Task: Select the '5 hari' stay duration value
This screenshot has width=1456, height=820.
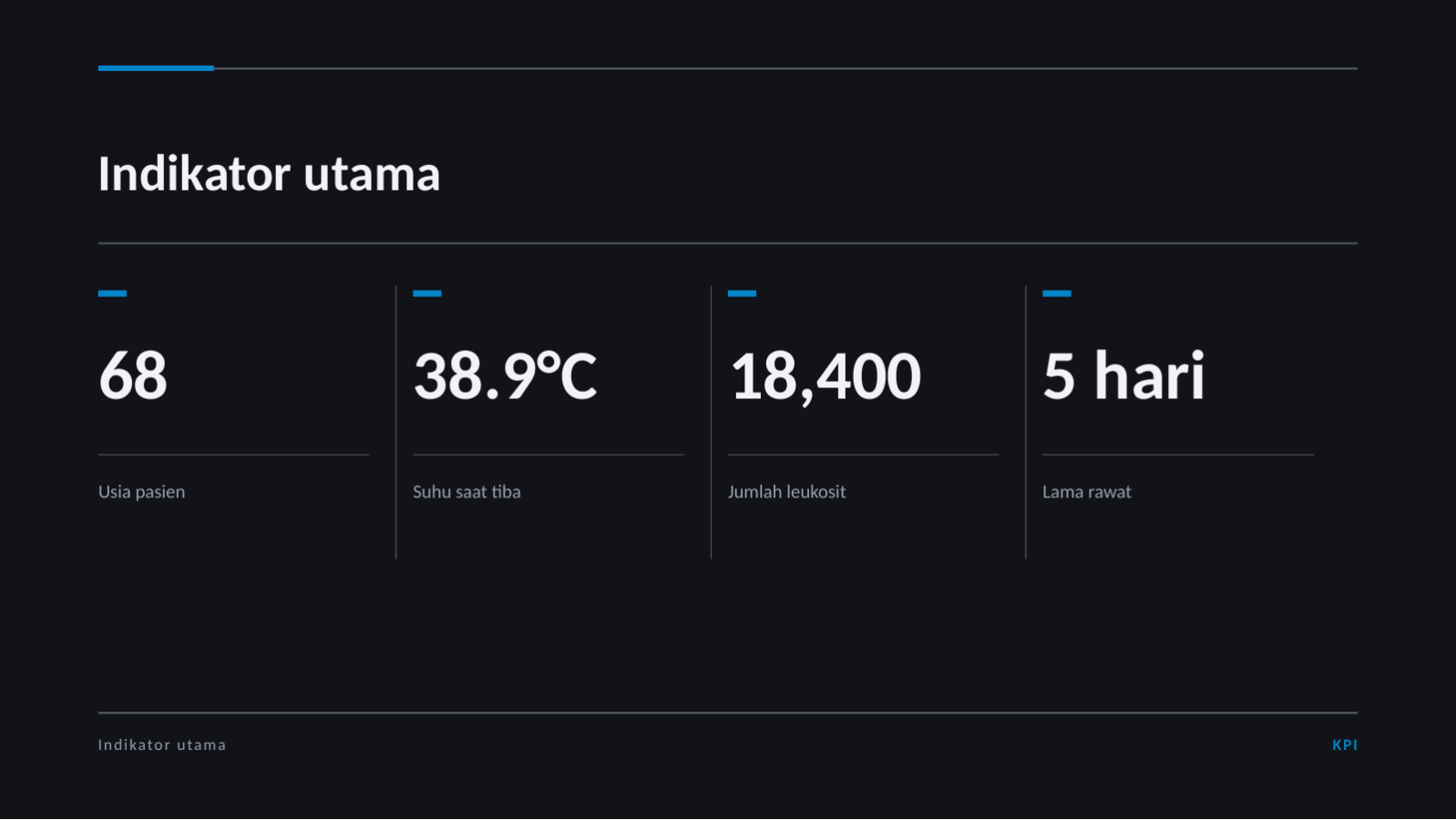Action: [x=1123, y=374]
